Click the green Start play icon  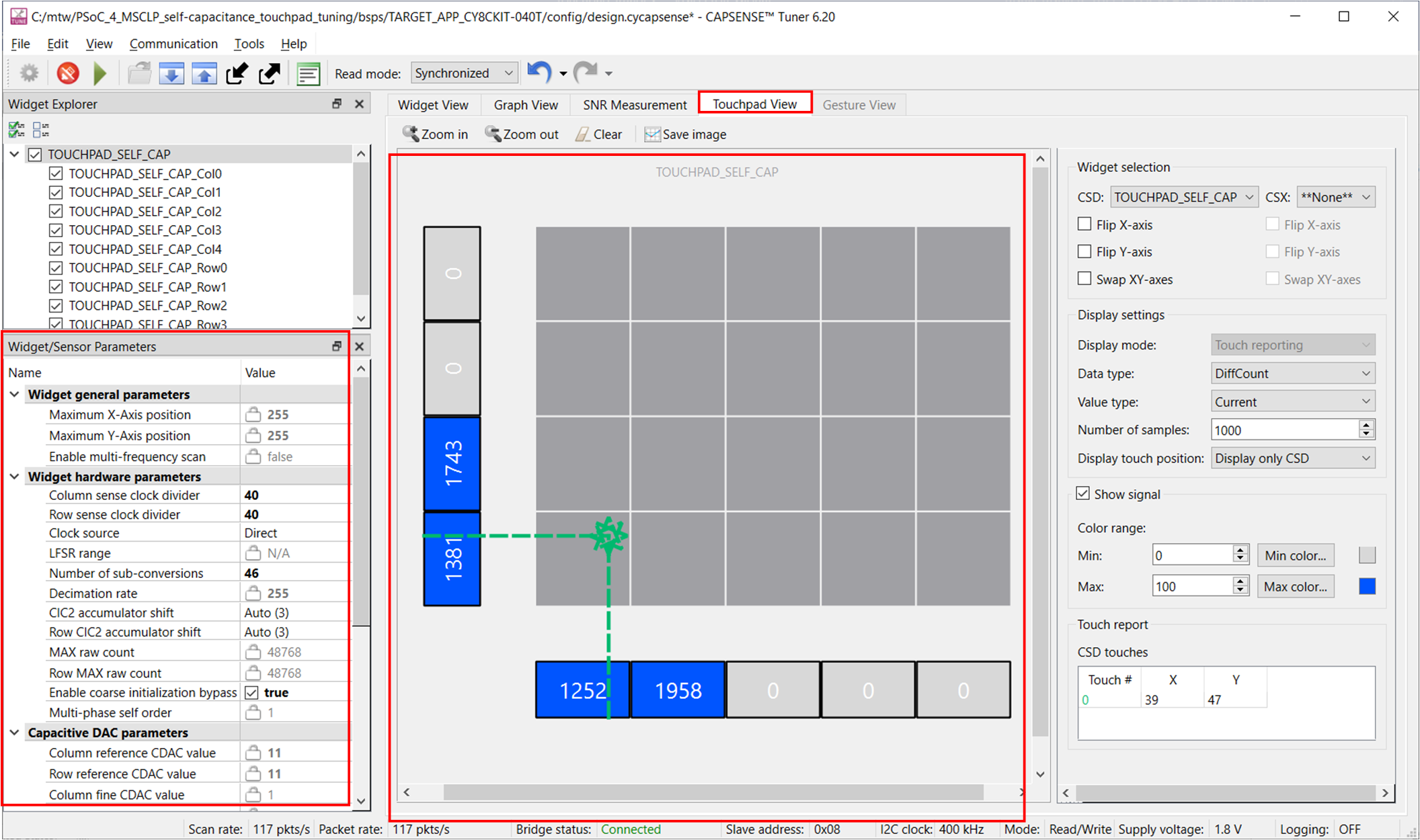coord(100,73)
